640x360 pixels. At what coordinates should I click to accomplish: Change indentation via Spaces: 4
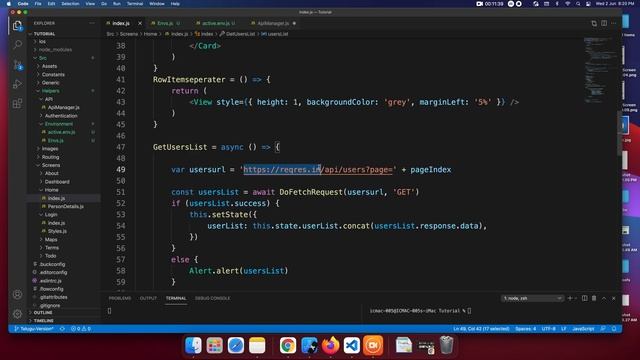[526, 329]
